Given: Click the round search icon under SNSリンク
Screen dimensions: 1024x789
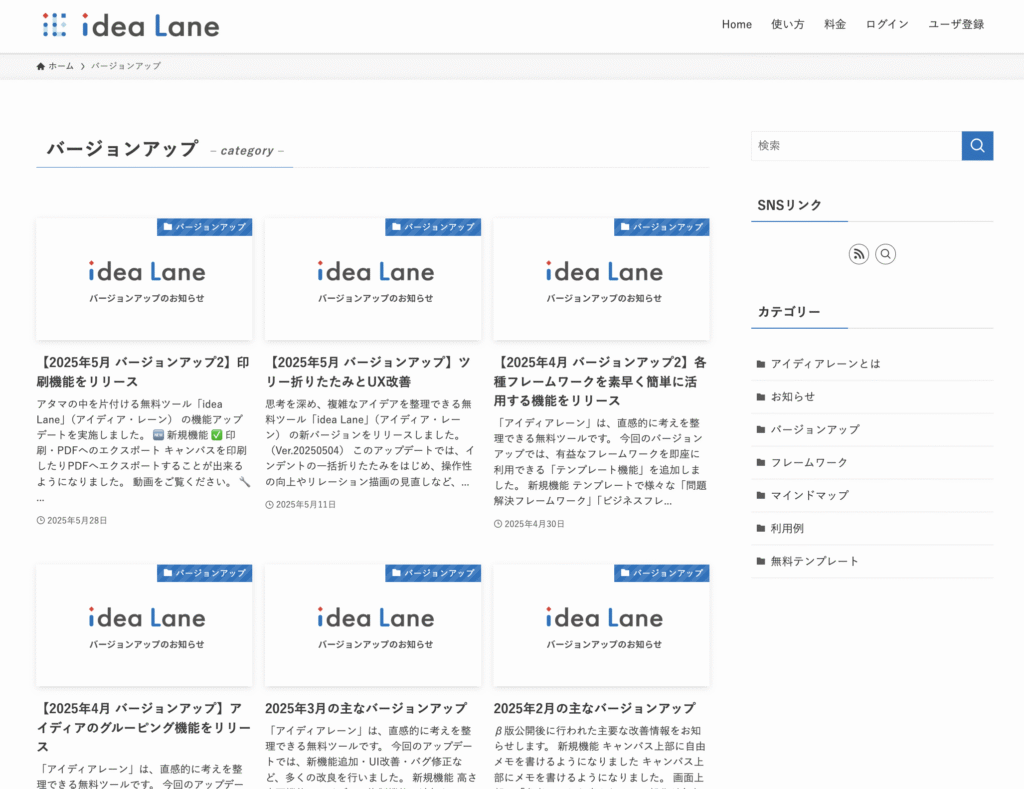Looking at the screenshot, I should pyautogui.click(x=885, y=254).
